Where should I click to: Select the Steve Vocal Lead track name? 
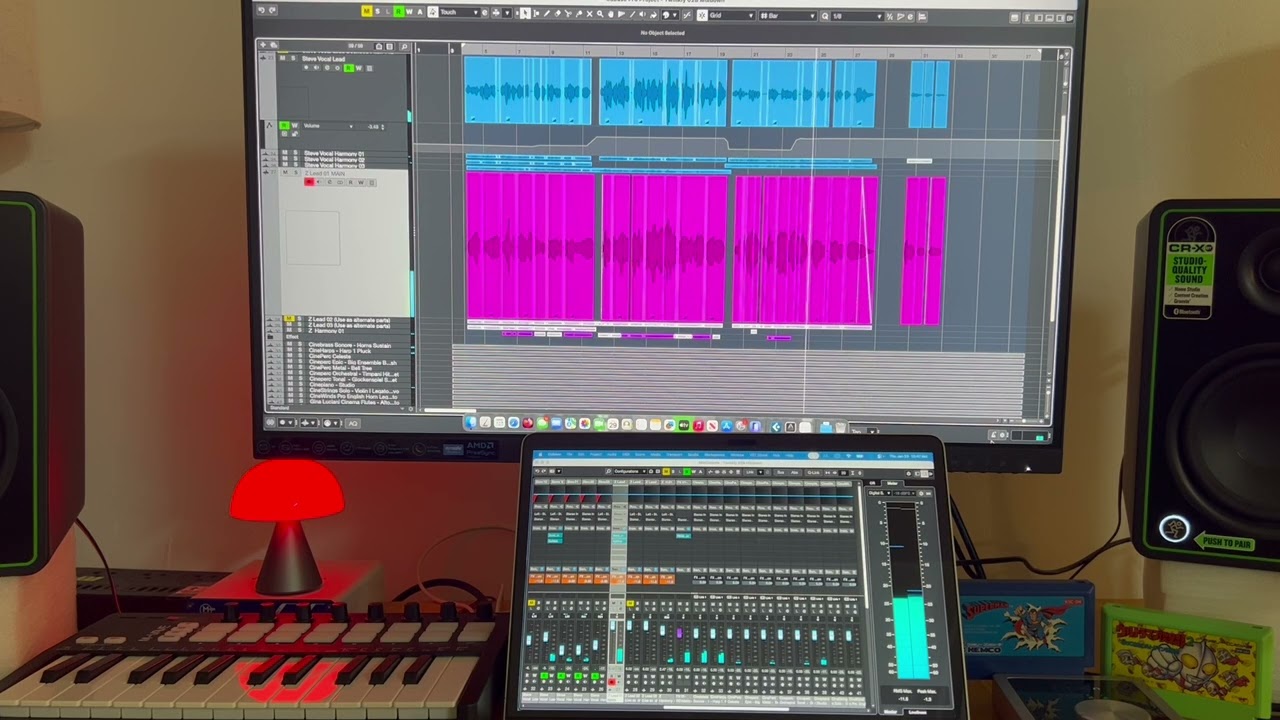click(x=323, y=59)
